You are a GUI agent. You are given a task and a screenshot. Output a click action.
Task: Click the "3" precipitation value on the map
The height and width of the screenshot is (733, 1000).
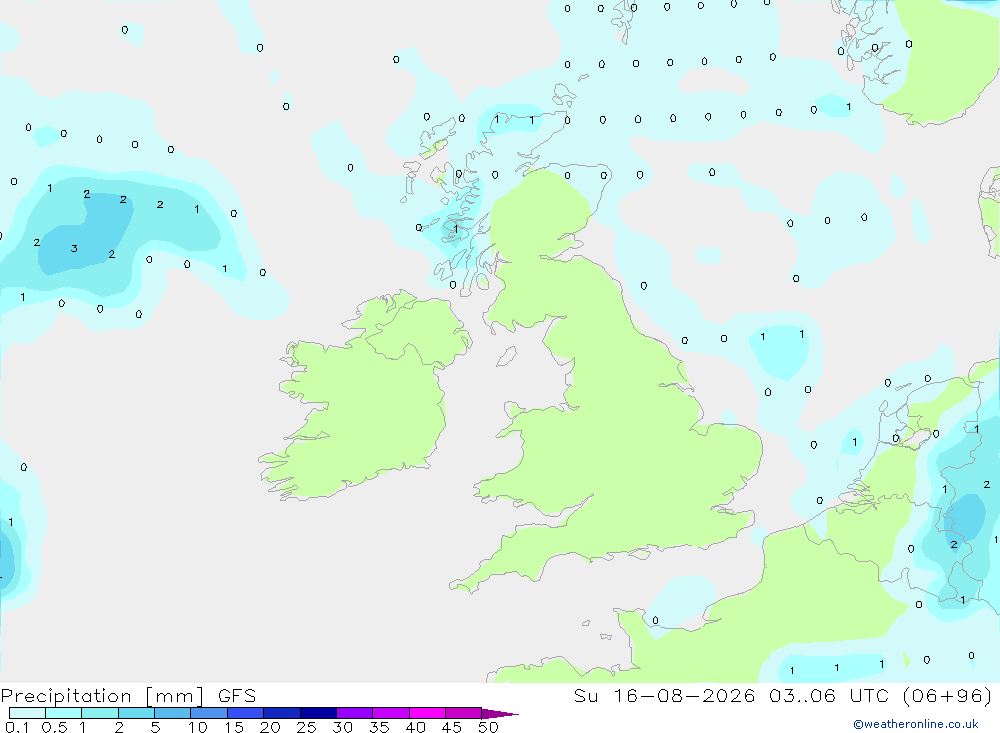pyautogui.click(x=74, y=248)
